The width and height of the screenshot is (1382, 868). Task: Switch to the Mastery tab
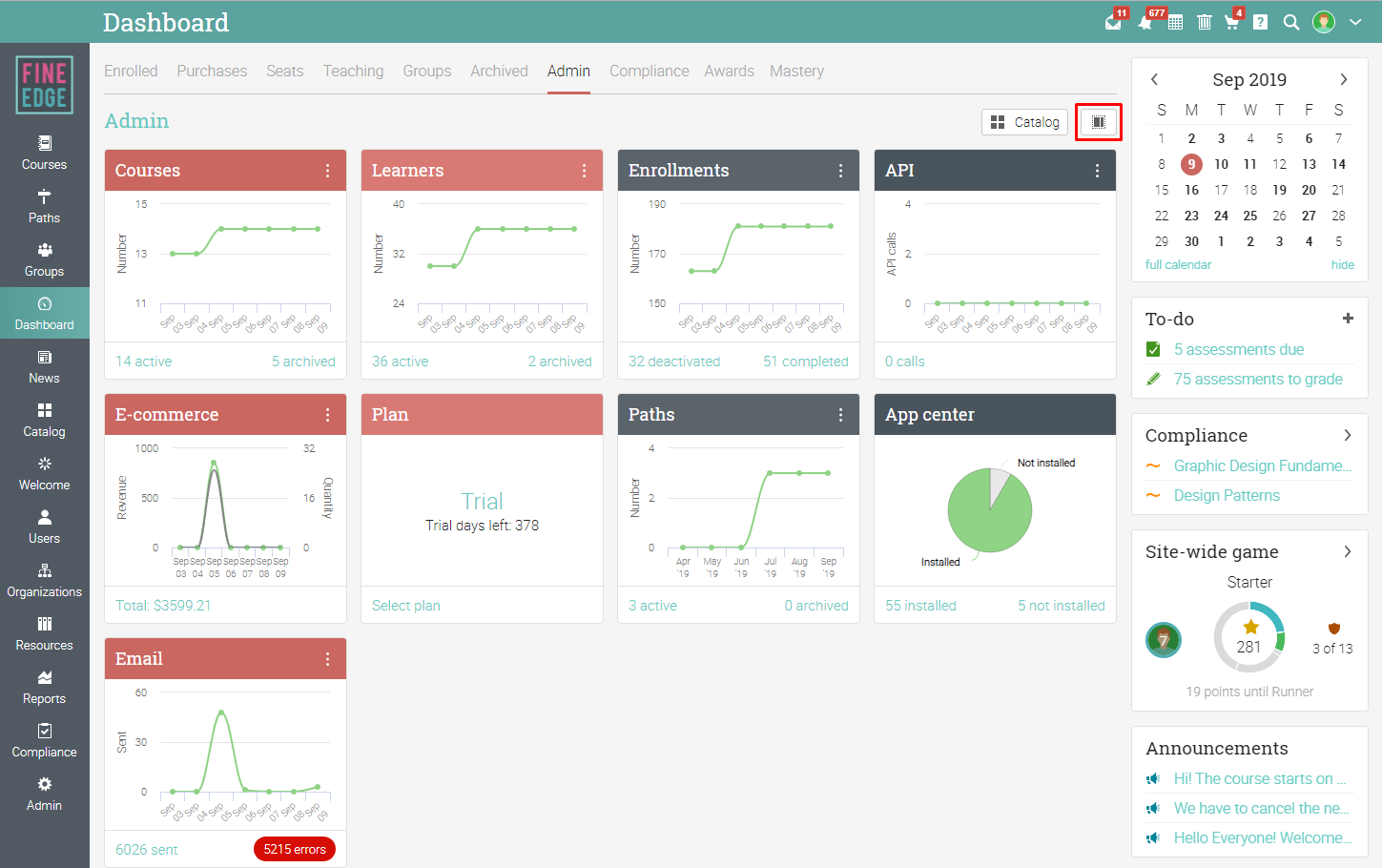(x=796, y=71)
